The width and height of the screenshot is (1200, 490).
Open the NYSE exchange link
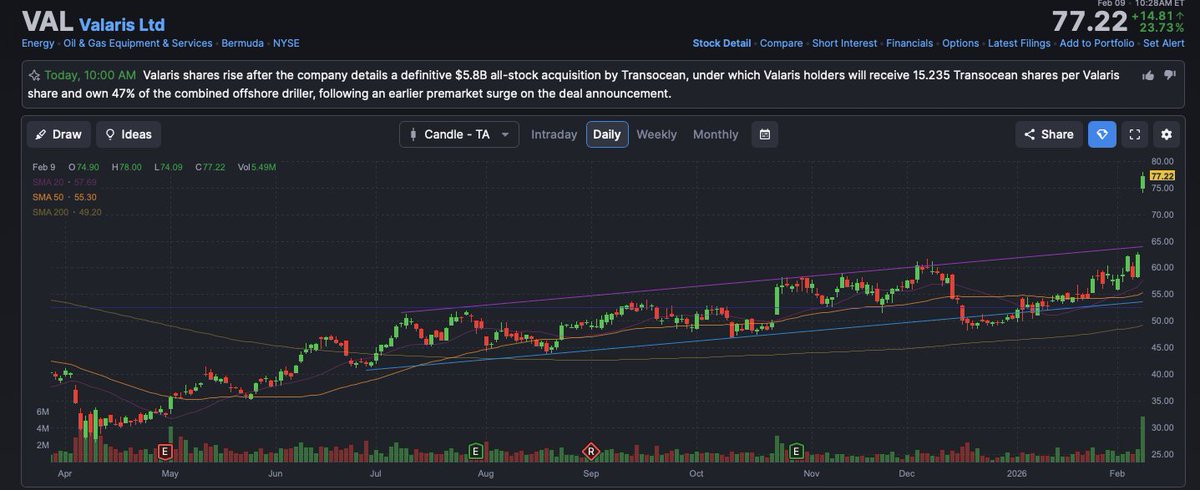point(286,43)
